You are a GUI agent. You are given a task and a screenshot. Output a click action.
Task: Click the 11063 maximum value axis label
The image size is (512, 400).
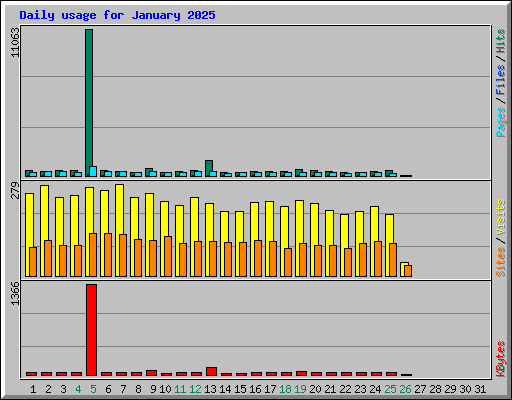15,42
